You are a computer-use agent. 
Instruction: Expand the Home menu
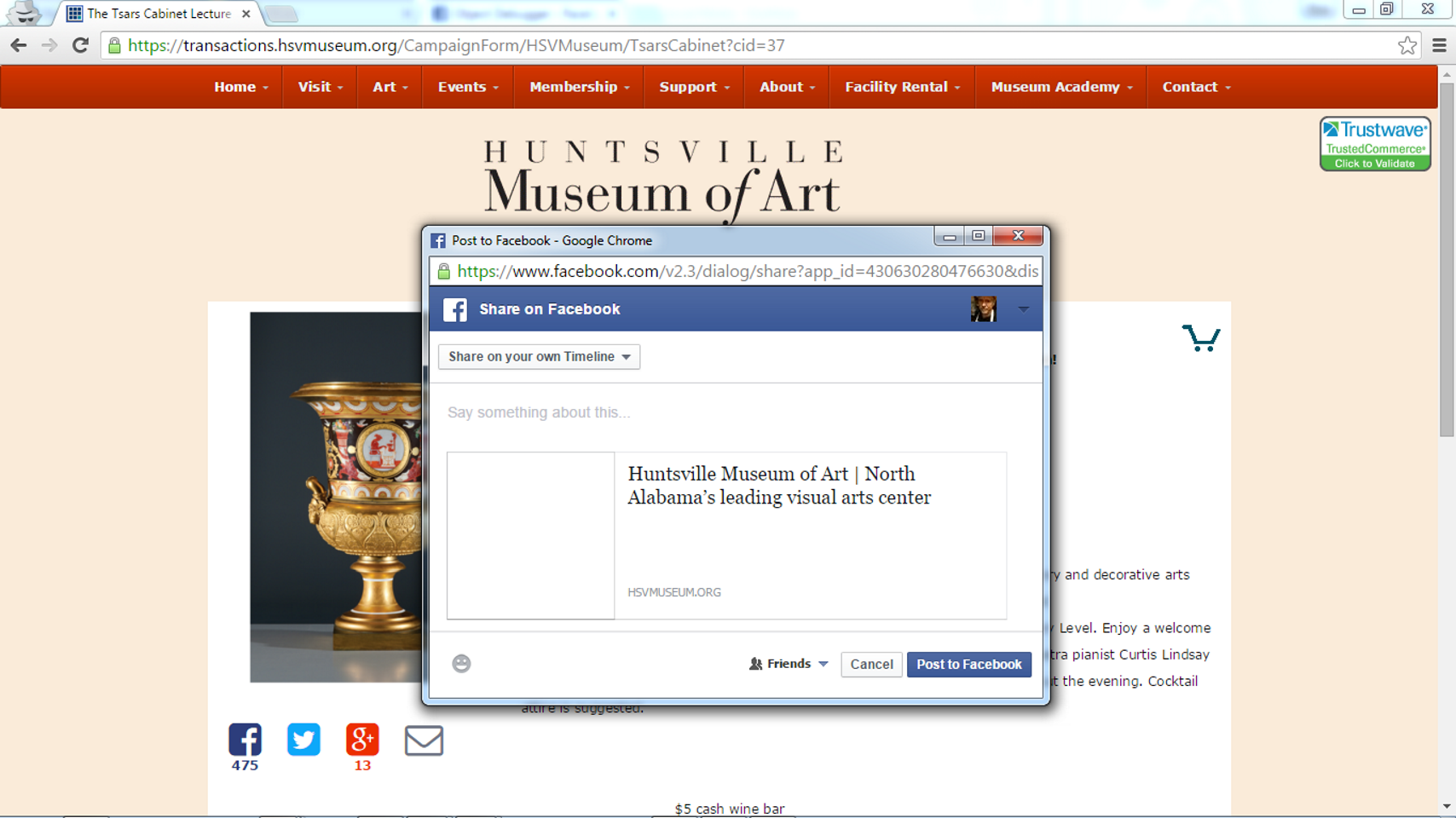[241, 87]
